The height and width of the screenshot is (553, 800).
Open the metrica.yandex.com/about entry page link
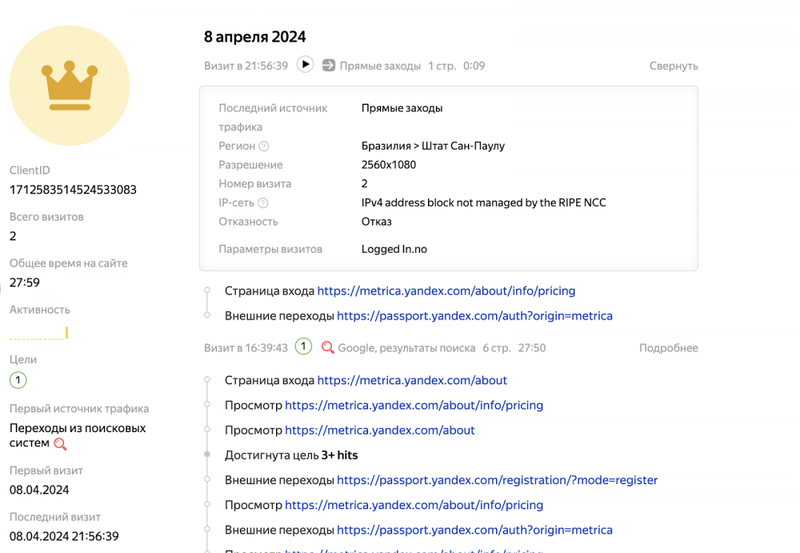[412, 380]
